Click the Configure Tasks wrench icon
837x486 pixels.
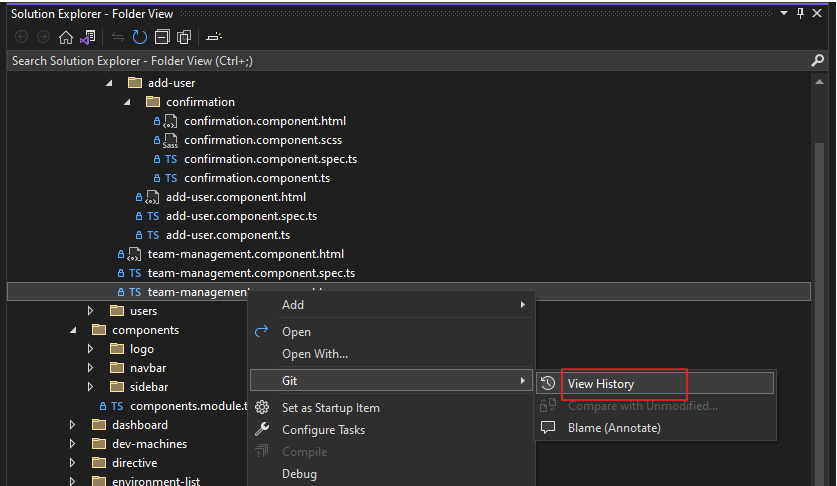click(x=263, y=430)
